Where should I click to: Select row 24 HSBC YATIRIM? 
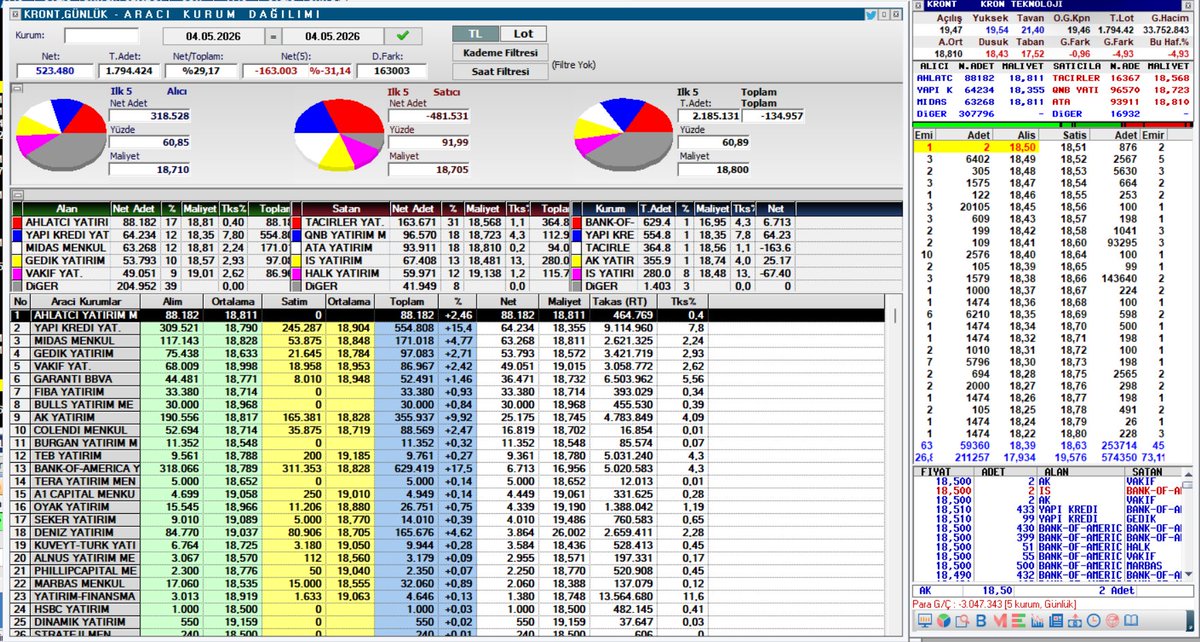(448, 609)
